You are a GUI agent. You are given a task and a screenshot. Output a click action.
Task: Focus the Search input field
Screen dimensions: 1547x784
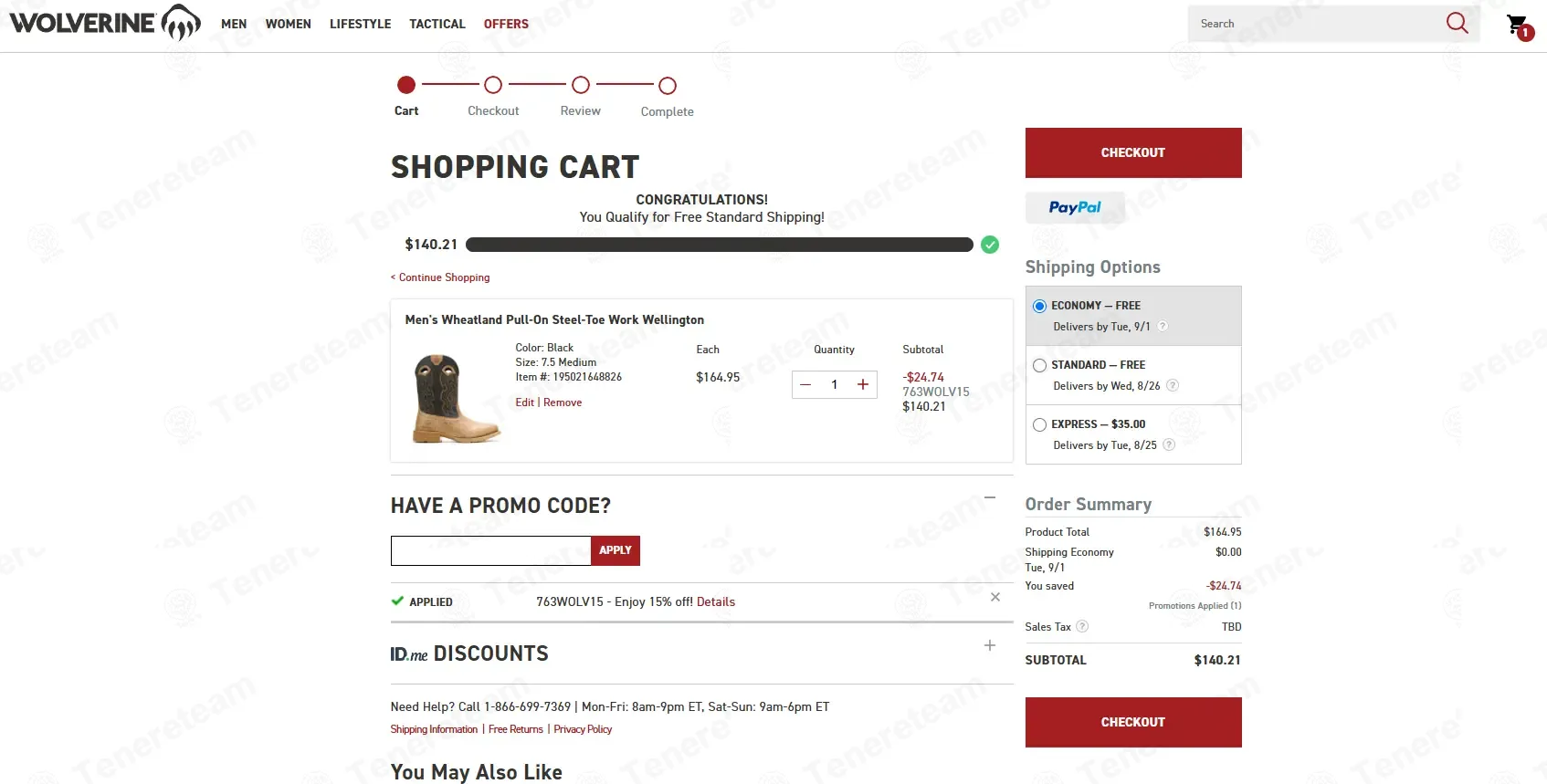[1315, 24]
